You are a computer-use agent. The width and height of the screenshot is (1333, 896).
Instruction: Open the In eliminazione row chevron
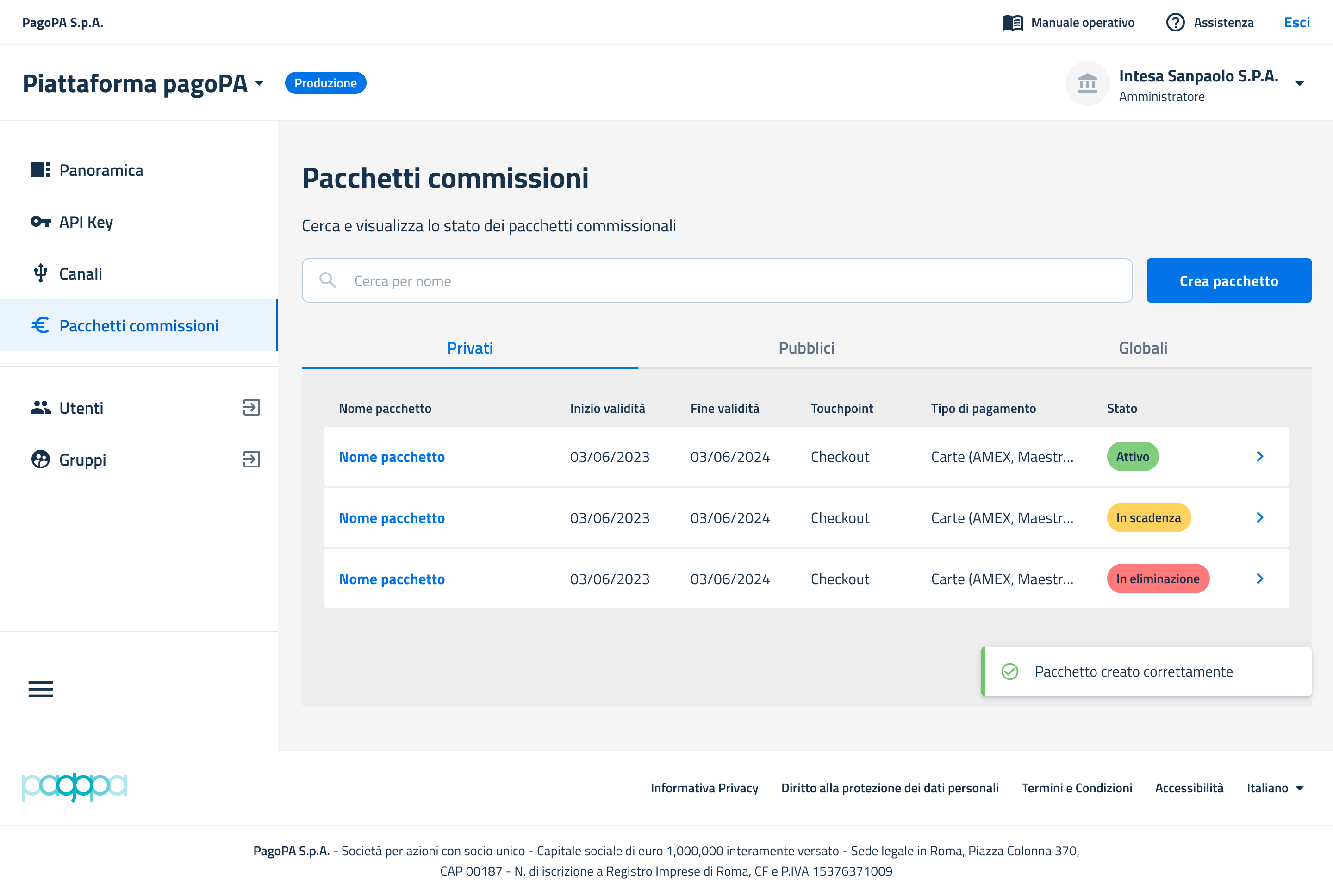point(1260,579)
